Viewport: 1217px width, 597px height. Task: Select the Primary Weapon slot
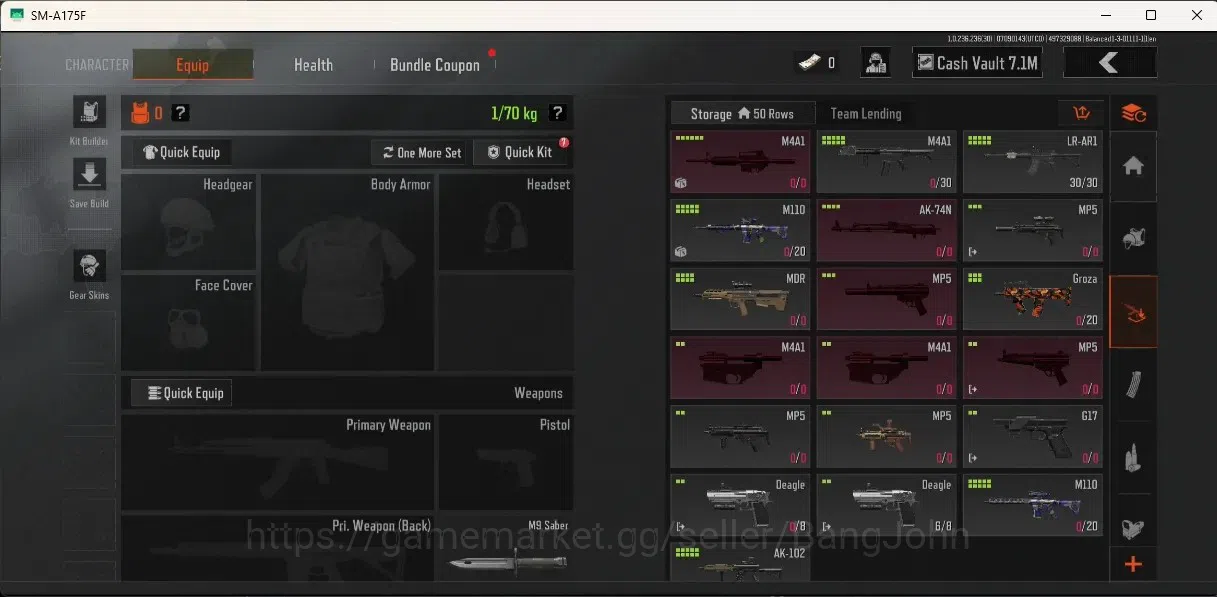coord(277,462)
